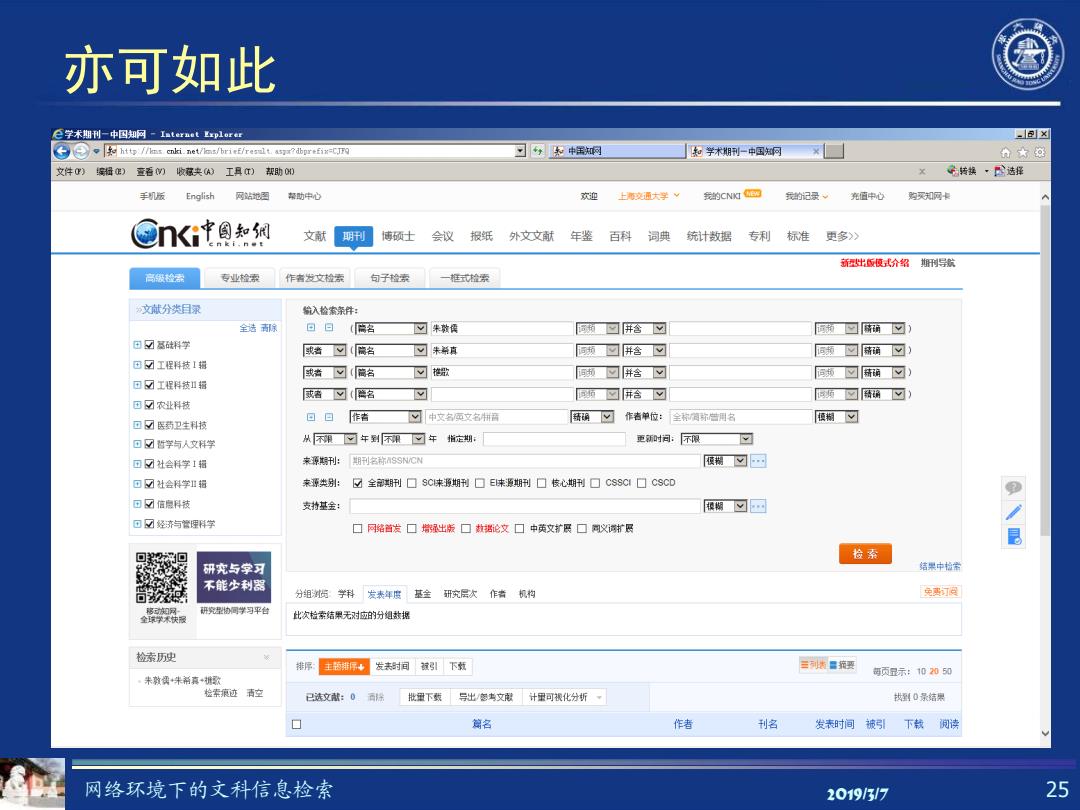Open fund picker ellipsis button beside 支持基金
Image resolution: width=1080 pixels, height=810 pixels.
tap(758, 506)
